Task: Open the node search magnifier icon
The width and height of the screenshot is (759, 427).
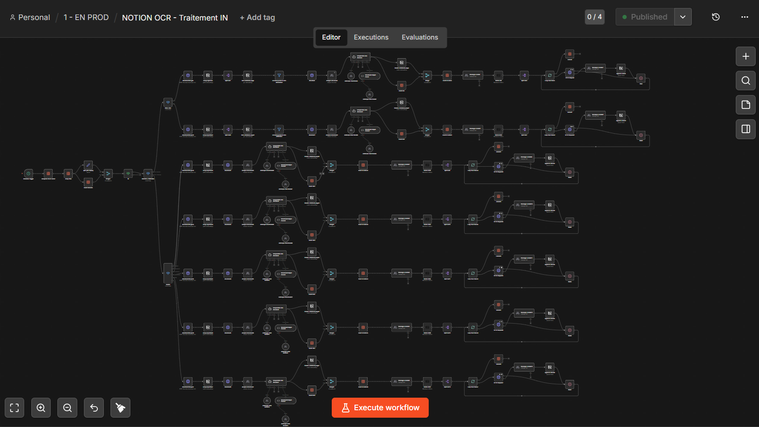Action: pos(745,81)
